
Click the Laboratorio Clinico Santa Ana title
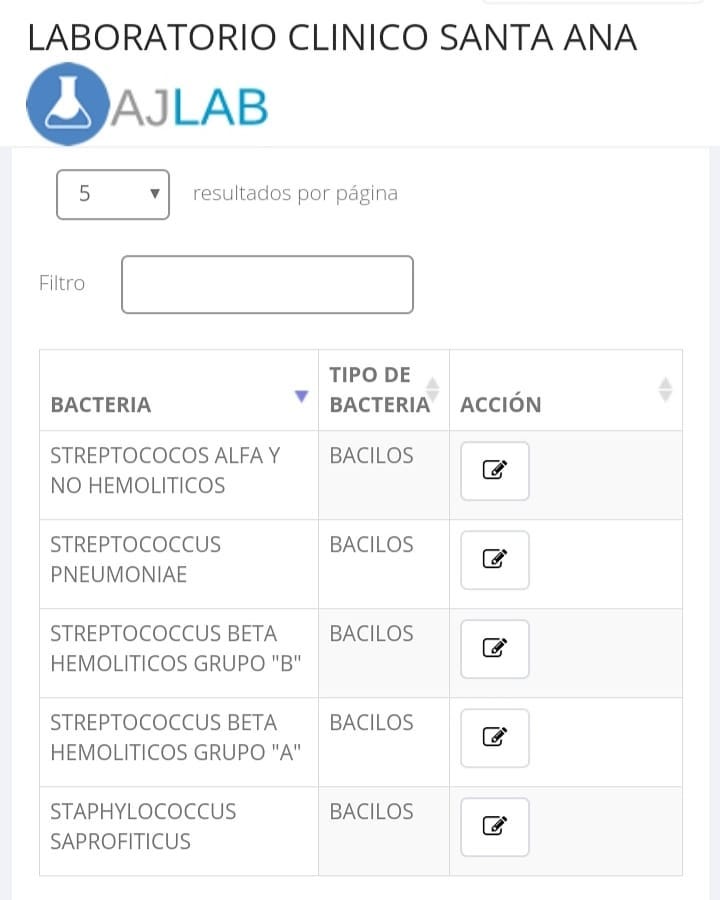(332, 38)
